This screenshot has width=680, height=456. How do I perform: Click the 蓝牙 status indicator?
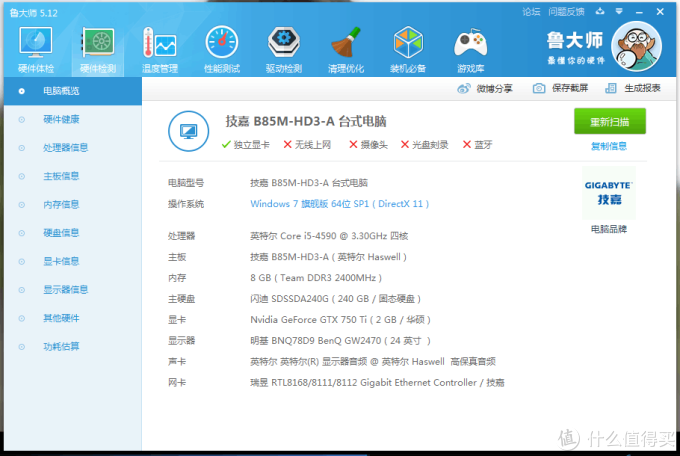[477, 145]
